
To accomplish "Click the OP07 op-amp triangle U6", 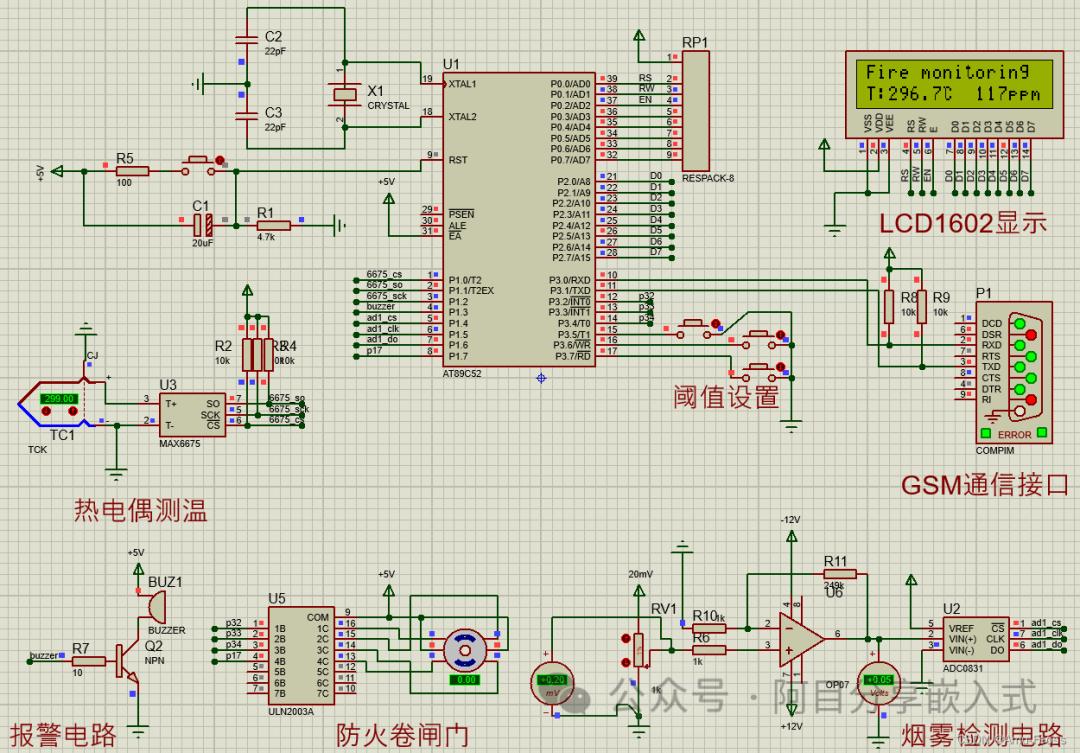I will coord(800,640).
